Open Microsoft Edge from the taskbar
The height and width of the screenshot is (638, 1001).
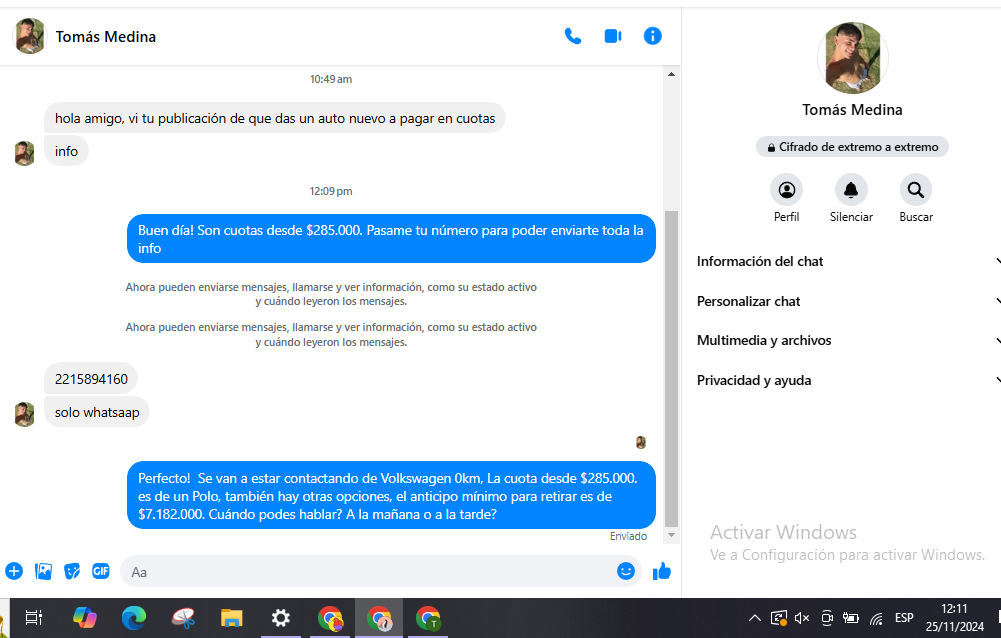point(134,618)
